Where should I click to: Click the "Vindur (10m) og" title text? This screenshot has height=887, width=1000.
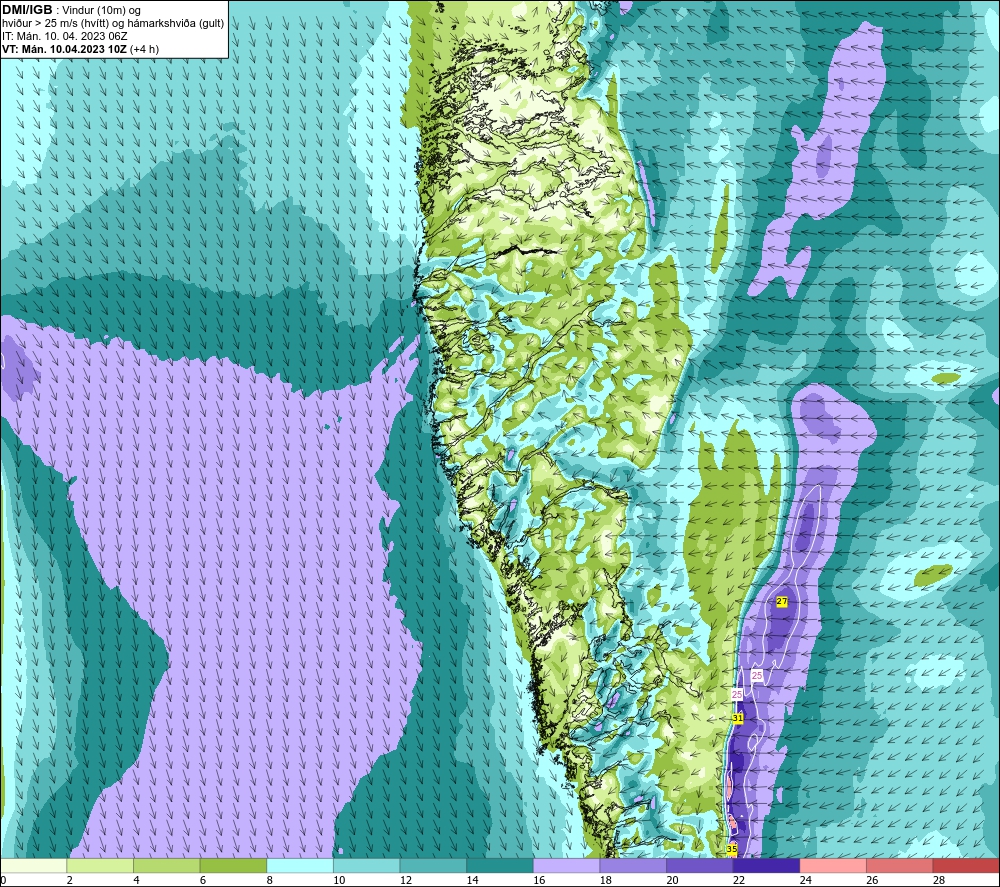(x=101, y=11)
